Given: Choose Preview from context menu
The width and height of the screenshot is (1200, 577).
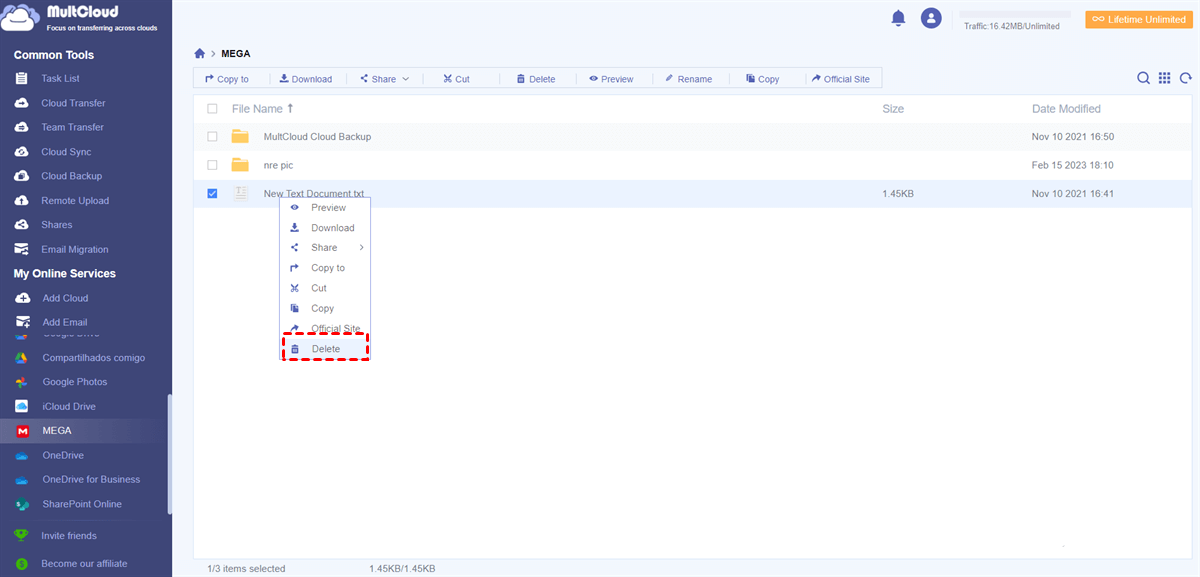Looking at the screenshot, I should (326, 208).
